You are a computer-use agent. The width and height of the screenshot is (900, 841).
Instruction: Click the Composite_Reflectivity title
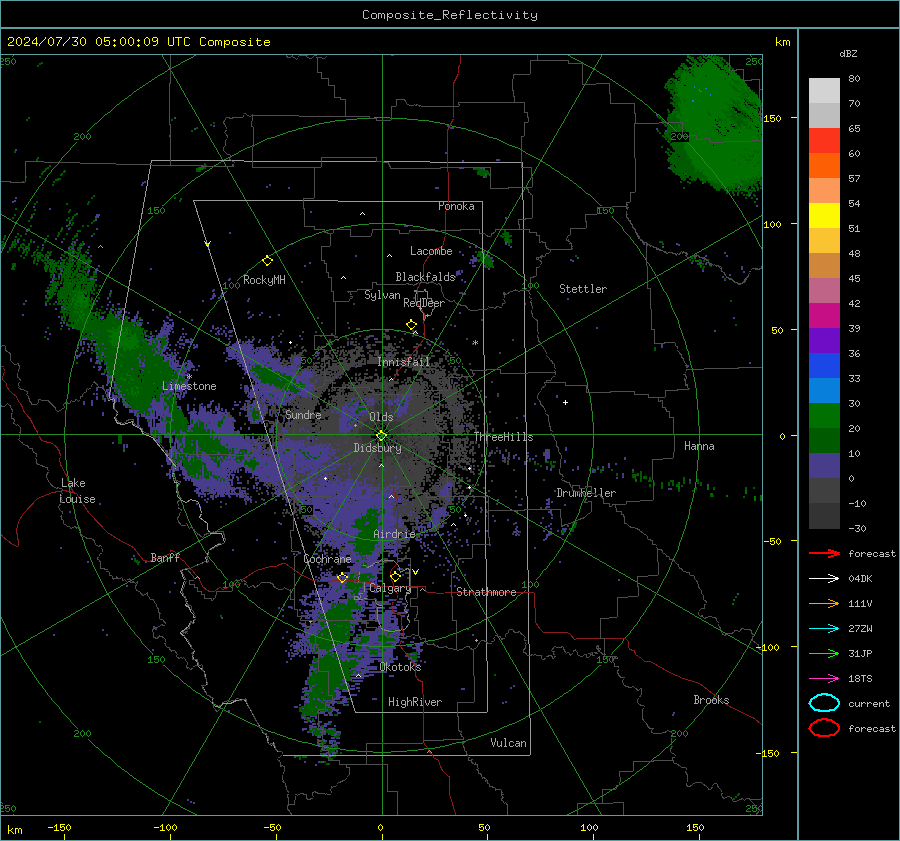(x=449, y=15)
